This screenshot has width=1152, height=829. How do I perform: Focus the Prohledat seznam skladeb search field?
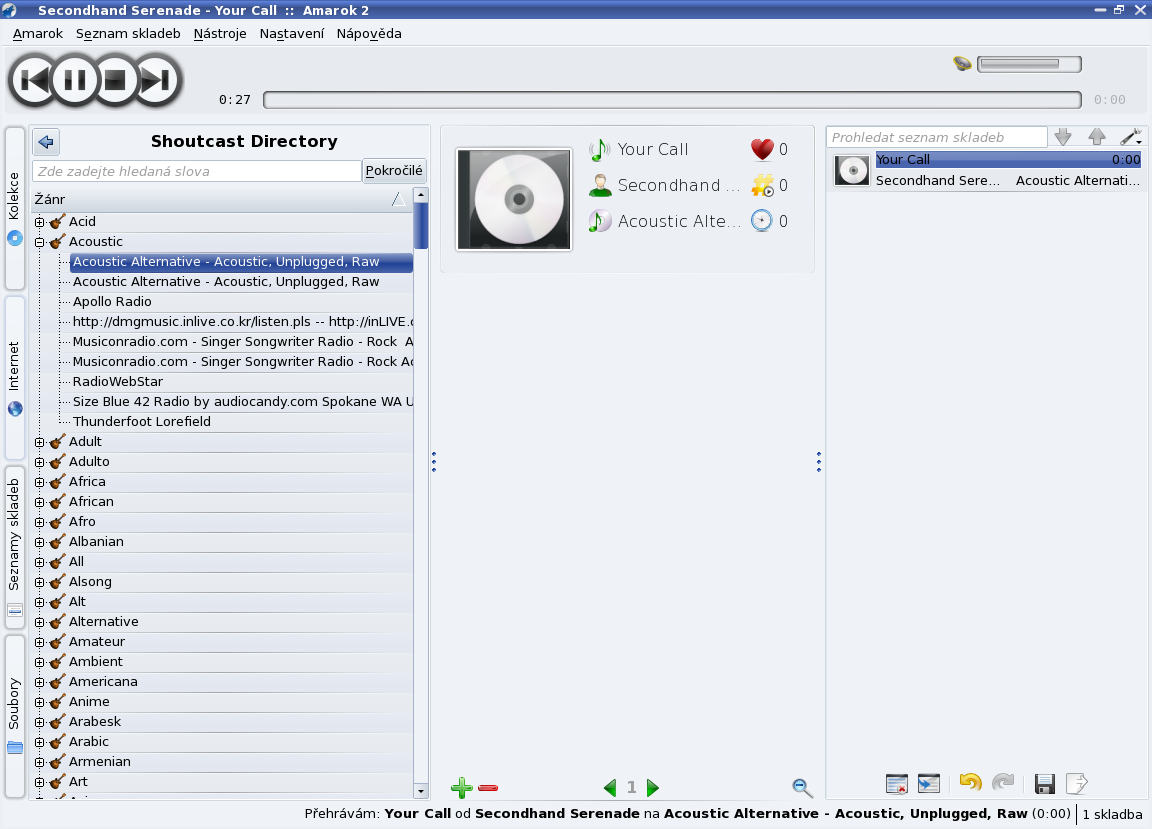(x=937, y=137)
